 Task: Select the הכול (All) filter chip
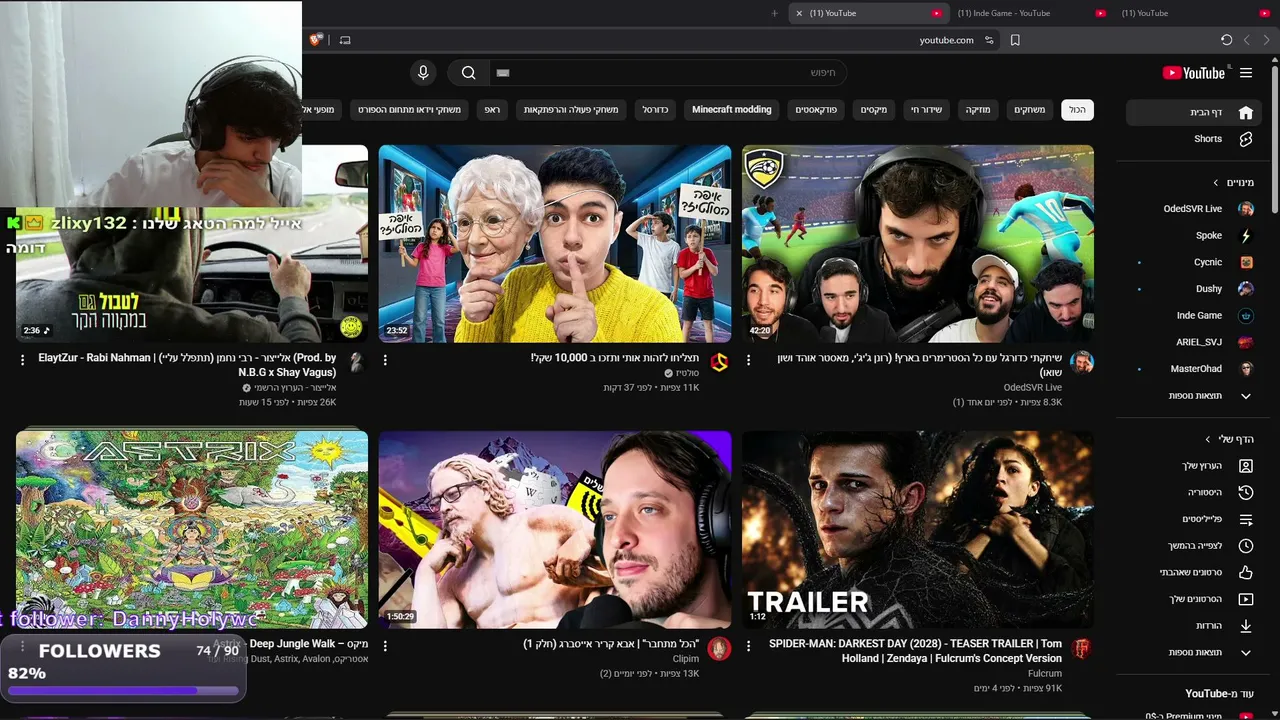pos(1077,109)
